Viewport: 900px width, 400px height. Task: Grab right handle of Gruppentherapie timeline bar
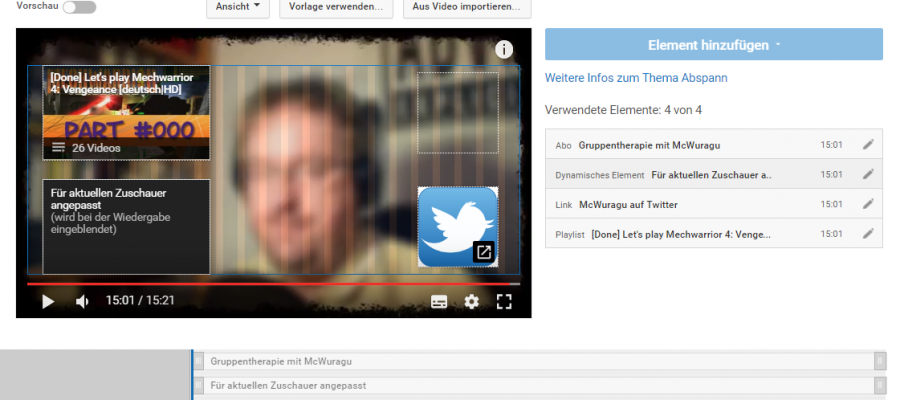tap(880, 361)
